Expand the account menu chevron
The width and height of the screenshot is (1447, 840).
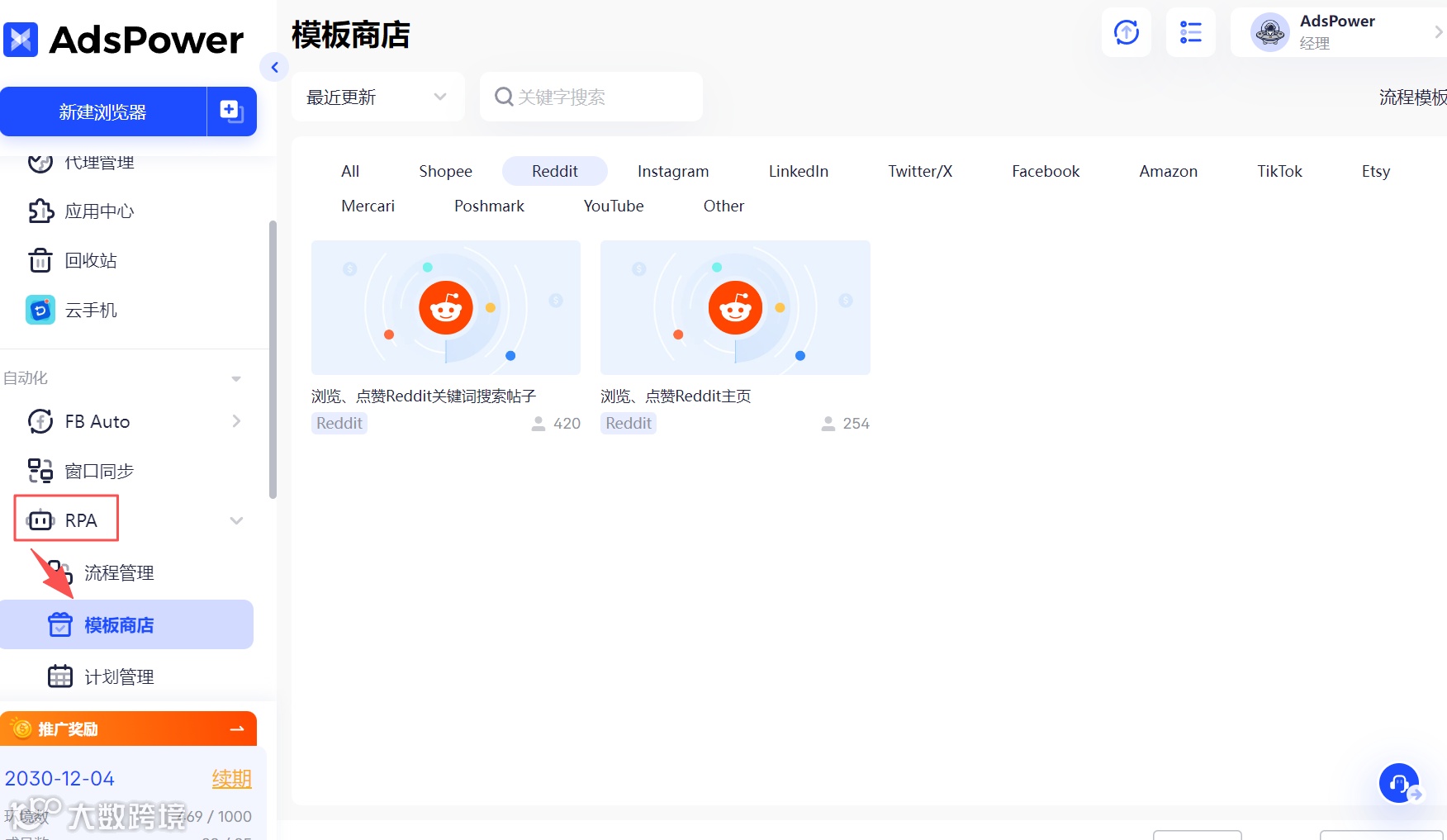pos(1438,32)
